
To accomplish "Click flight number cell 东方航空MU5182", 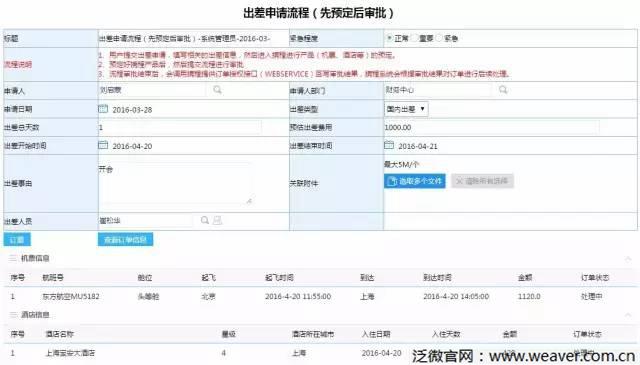I will [71, 296].
